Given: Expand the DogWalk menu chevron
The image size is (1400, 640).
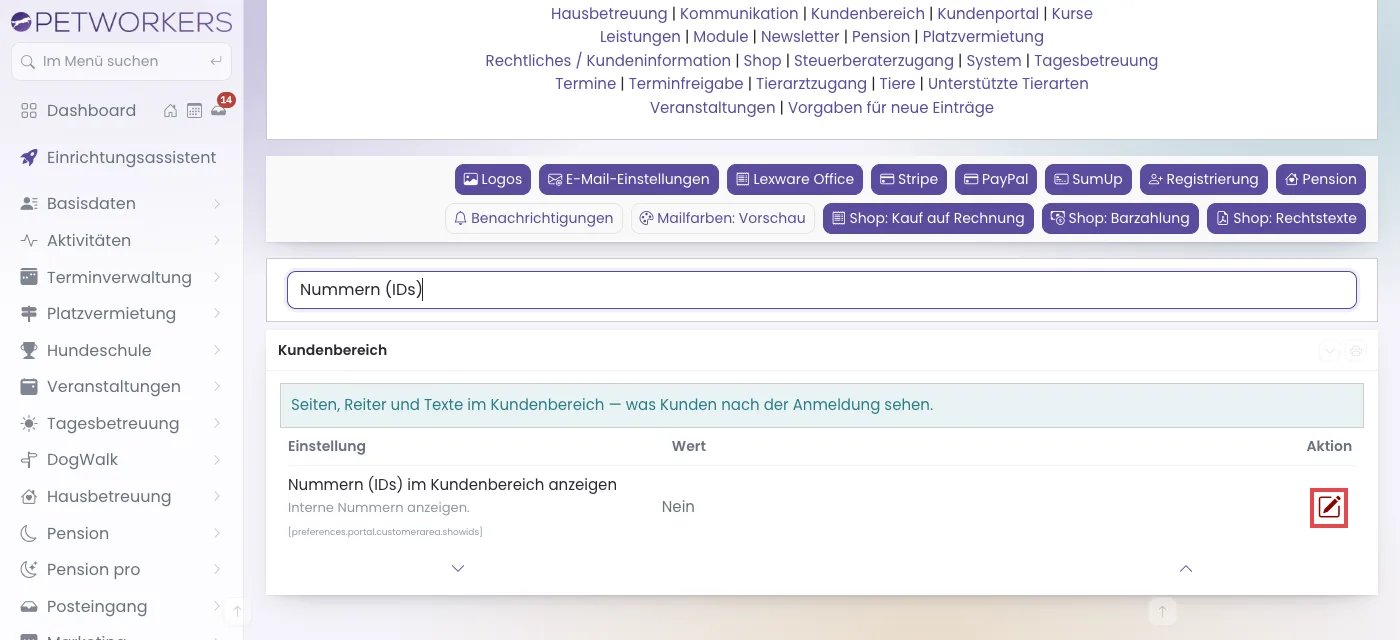Looking at the screenshot, I should [217, 460].
